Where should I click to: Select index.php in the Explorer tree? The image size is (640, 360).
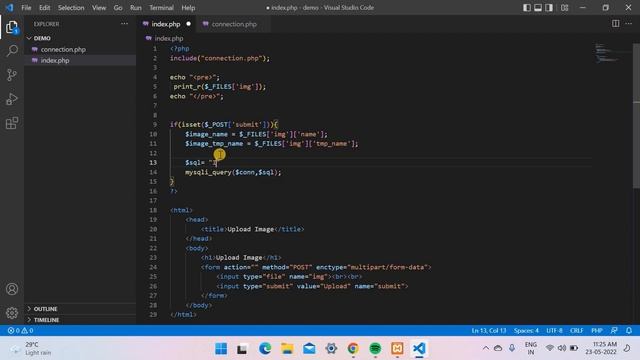pos(55,60)
